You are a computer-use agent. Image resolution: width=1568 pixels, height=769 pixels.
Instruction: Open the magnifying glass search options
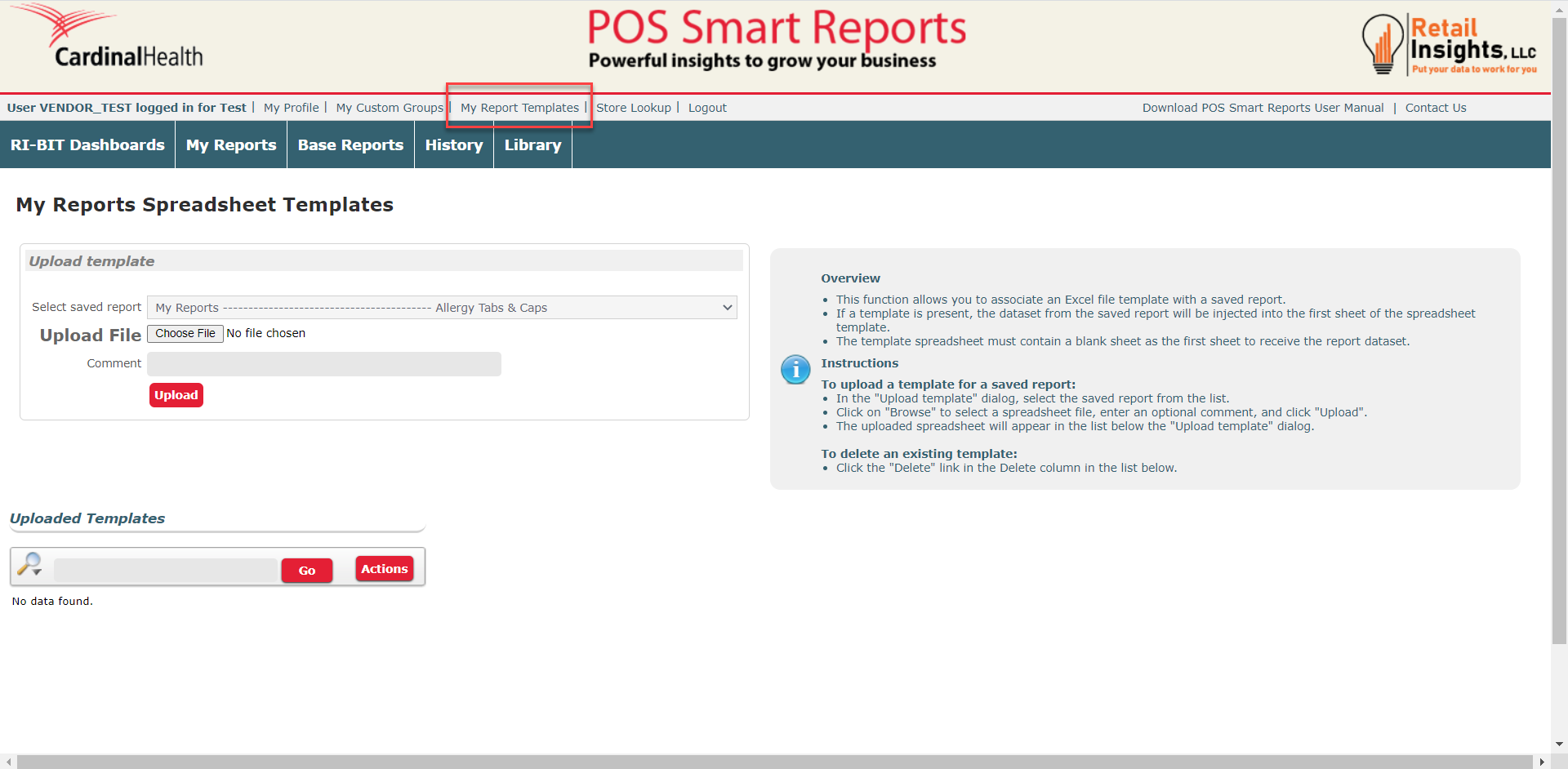(30, 564)
